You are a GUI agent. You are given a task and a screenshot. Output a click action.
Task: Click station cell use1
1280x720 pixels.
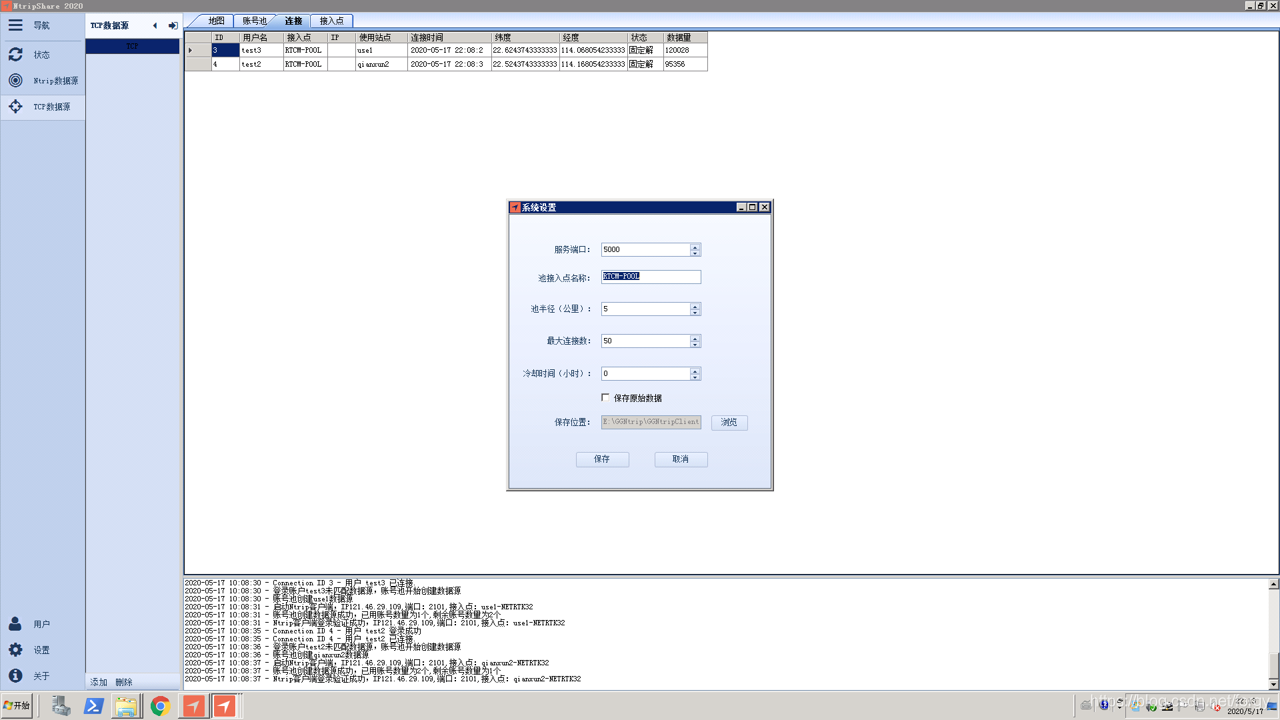tap(381, 50)
